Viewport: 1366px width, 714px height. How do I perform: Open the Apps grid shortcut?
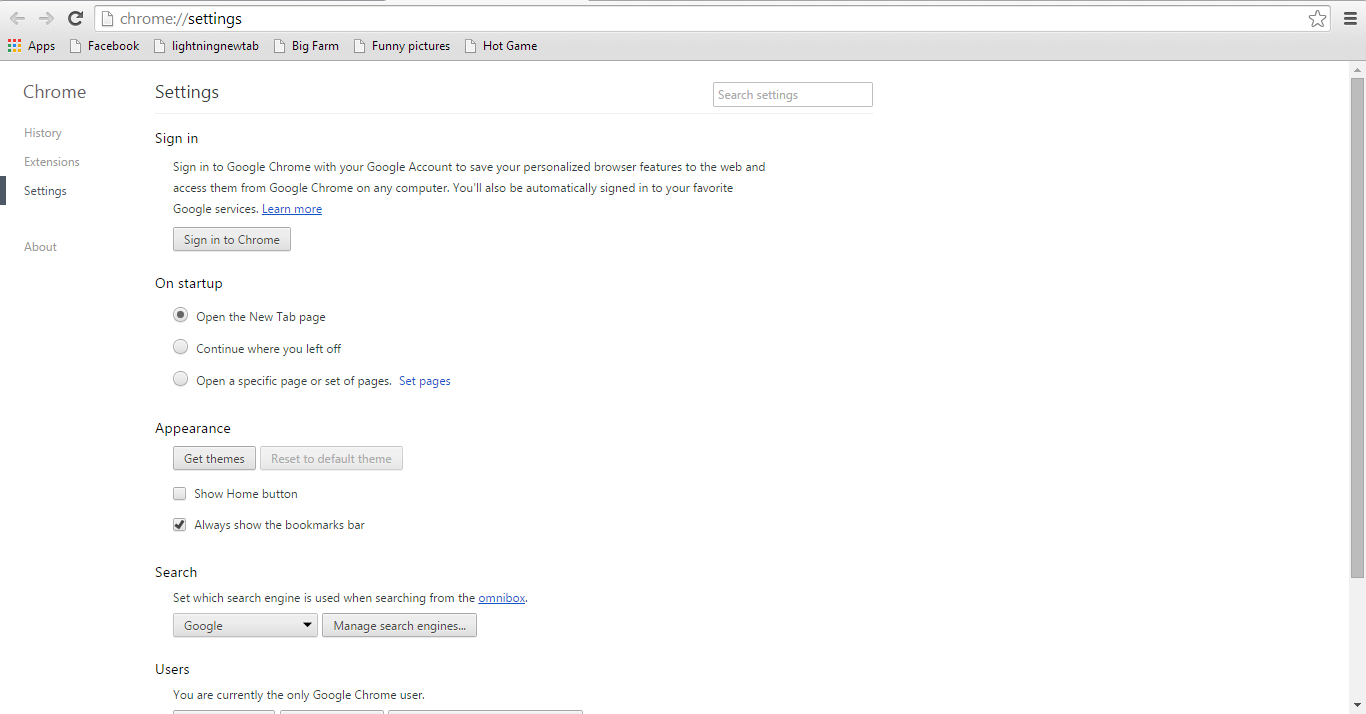32,46
